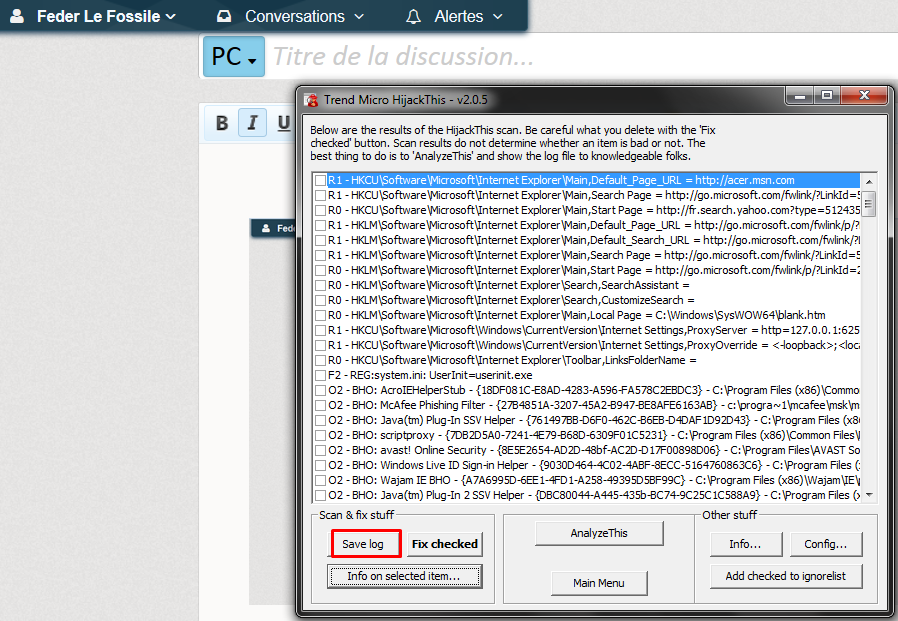Image resolution: width=898 pixels, height=621 pixels.
Task: Click the scan results scrollbar thumb
Action: [869, 203]
